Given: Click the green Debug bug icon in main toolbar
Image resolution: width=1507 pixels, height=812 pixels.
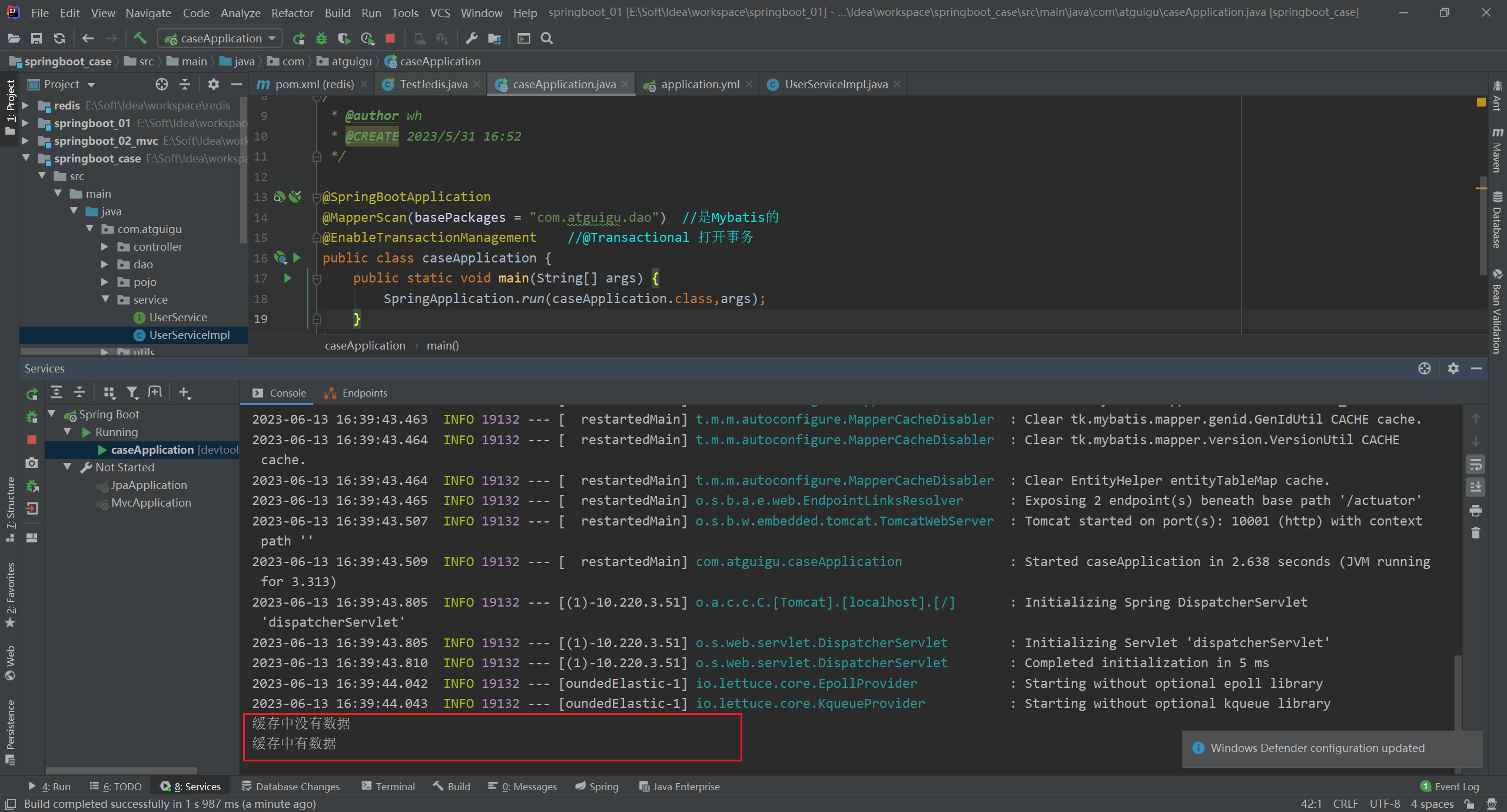Looking at the screenshot, I should point(321,38).
